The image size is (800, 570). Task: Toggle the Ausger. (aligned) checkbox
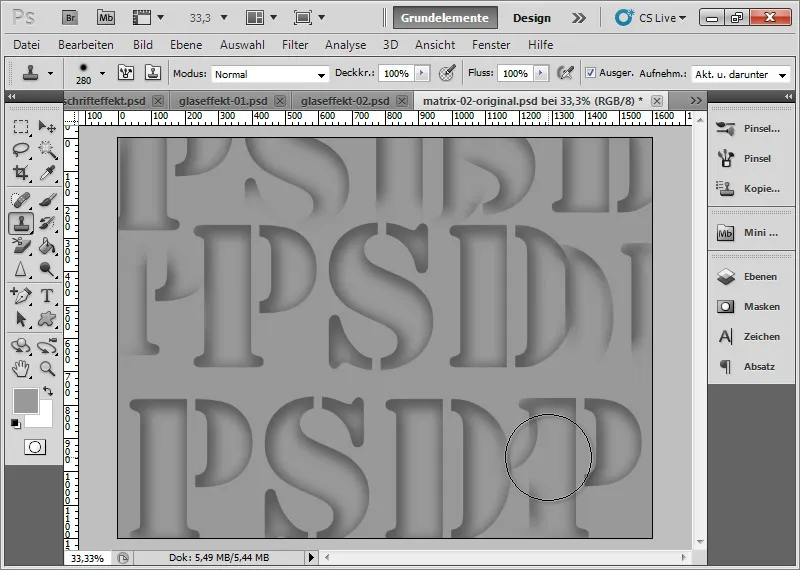click(x=590, y=73)
